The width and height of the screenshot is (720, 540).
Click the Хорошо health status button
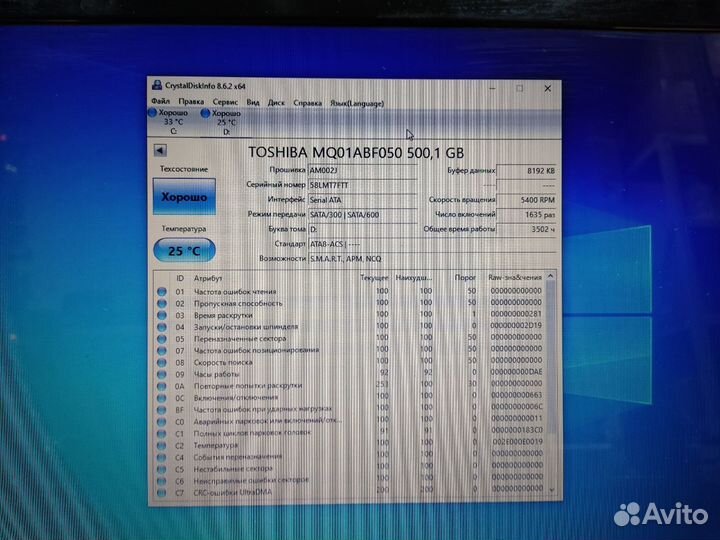[184, 197]
